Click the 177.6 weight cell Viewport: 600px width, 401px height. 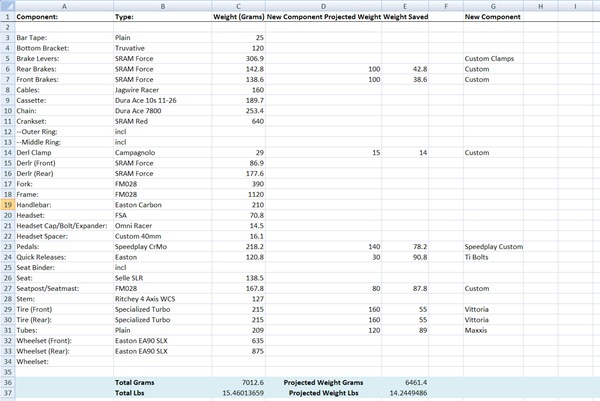point(238,173)
